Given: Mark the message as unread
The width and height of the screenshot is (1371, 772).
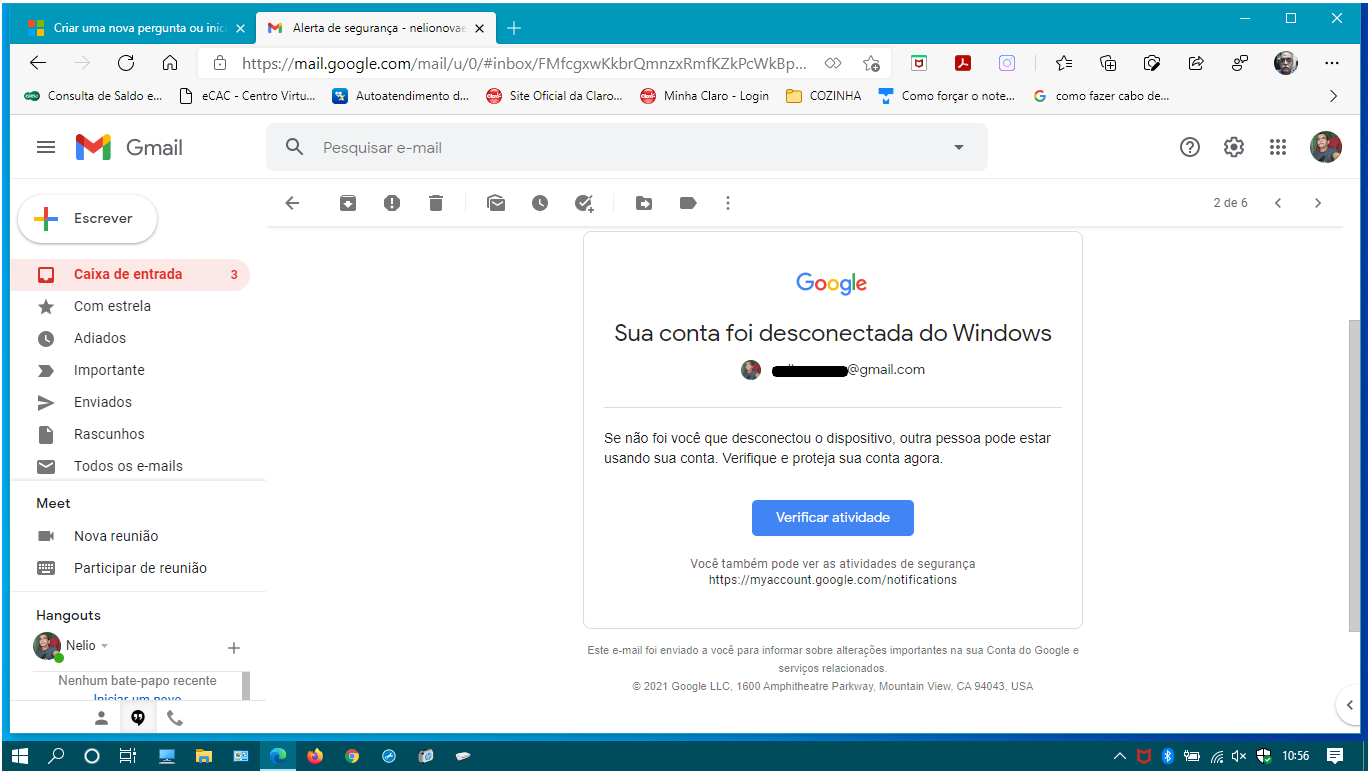Looking at the screenshot, I should pos(496,203).
